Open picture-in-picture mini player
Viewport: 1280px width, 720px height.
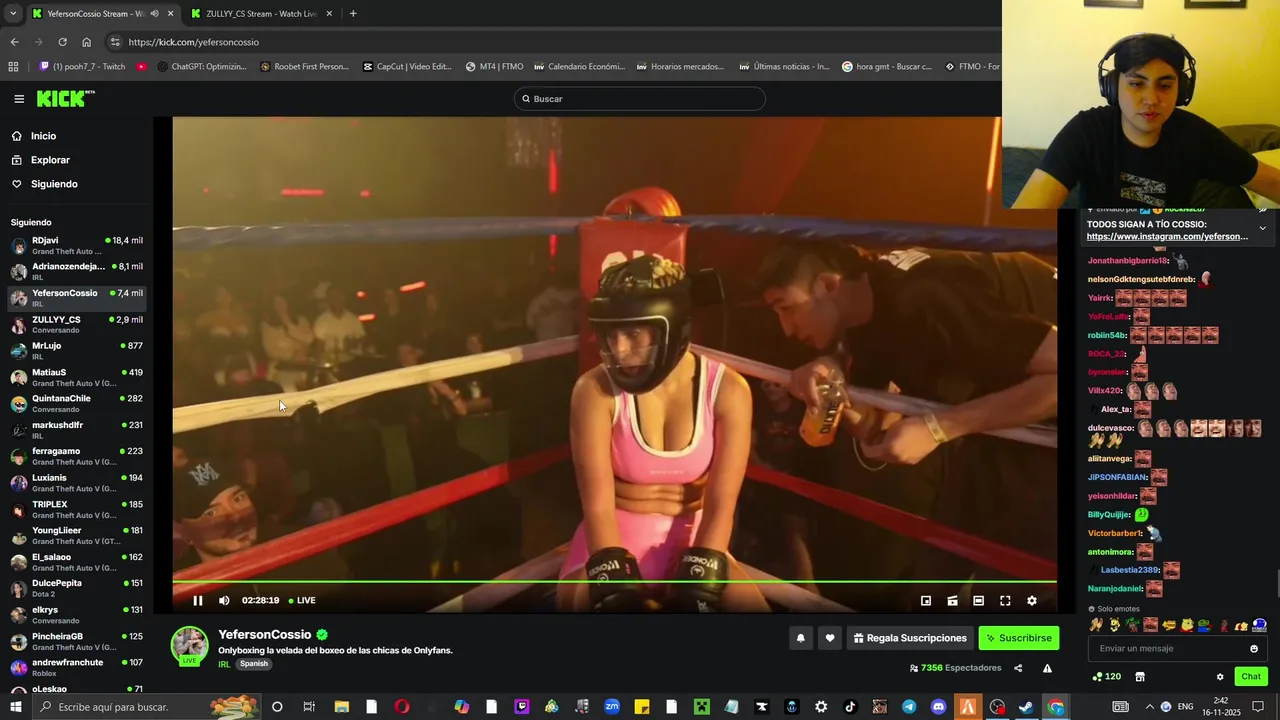pyautogui.click(x=926, y=600)
